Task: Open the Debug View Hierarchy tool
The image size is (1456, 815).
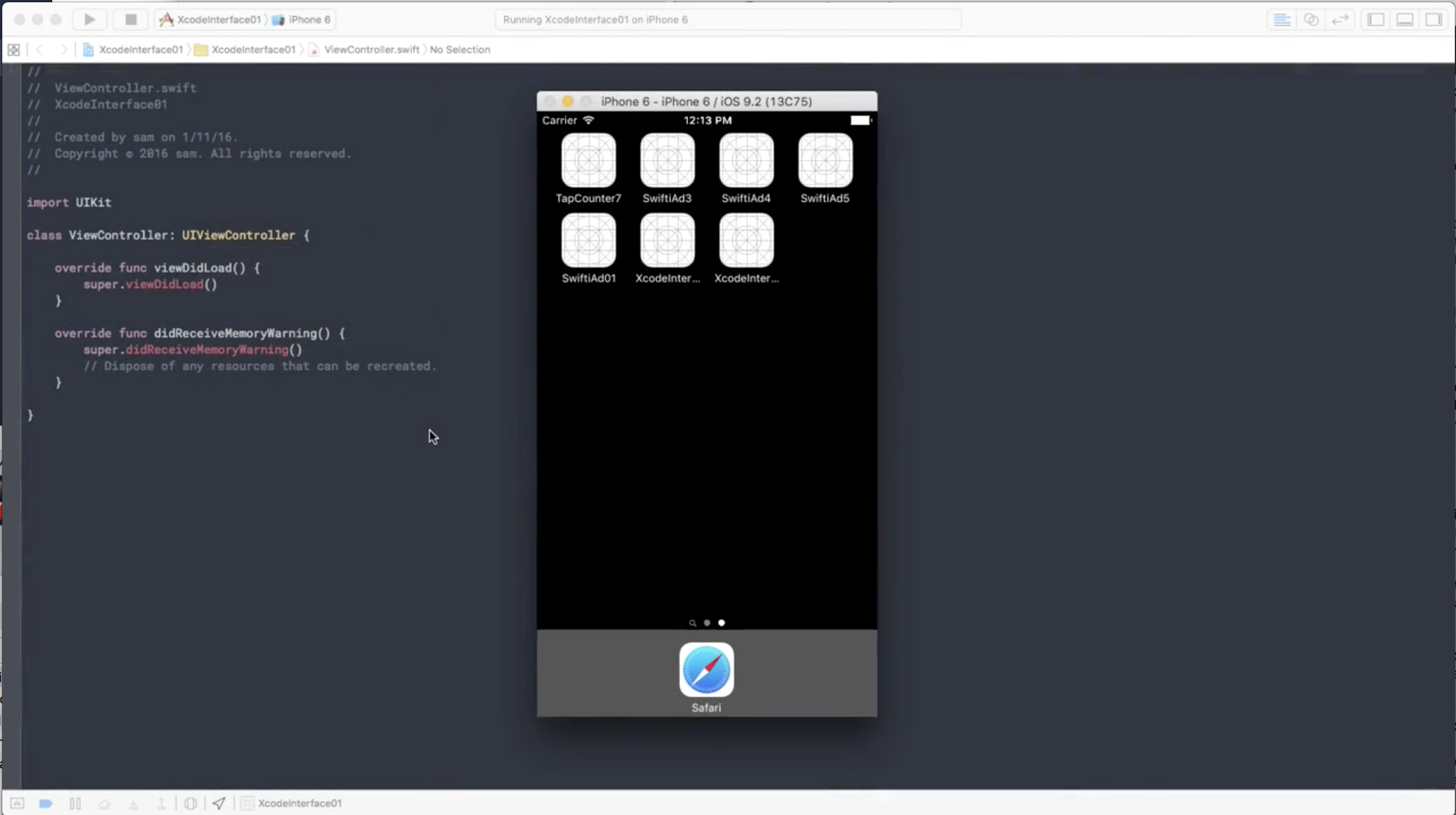Action: (x=191, y=803)
